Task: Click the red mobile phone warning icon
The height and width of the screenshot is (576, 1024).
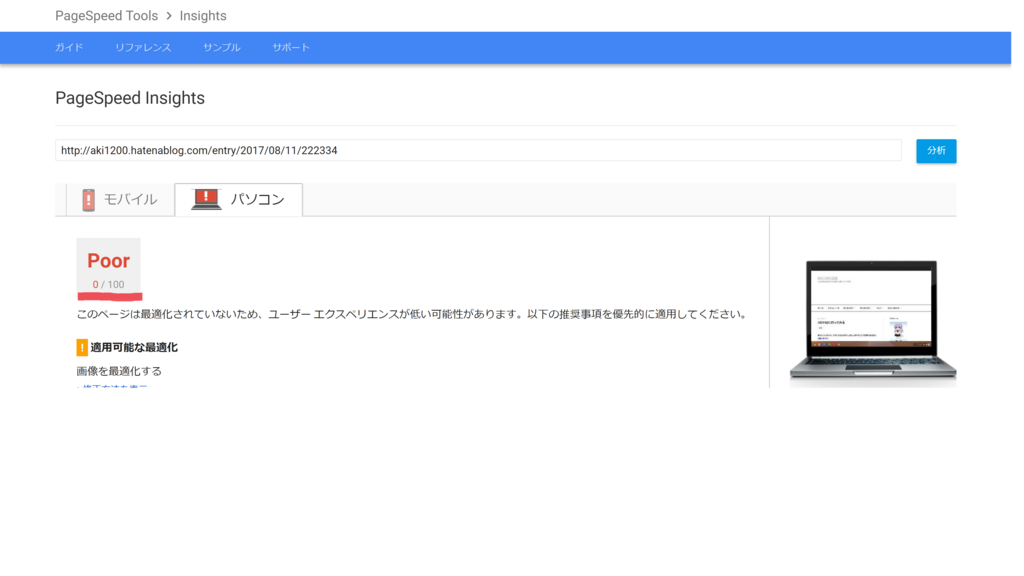Action: [89, 199]
